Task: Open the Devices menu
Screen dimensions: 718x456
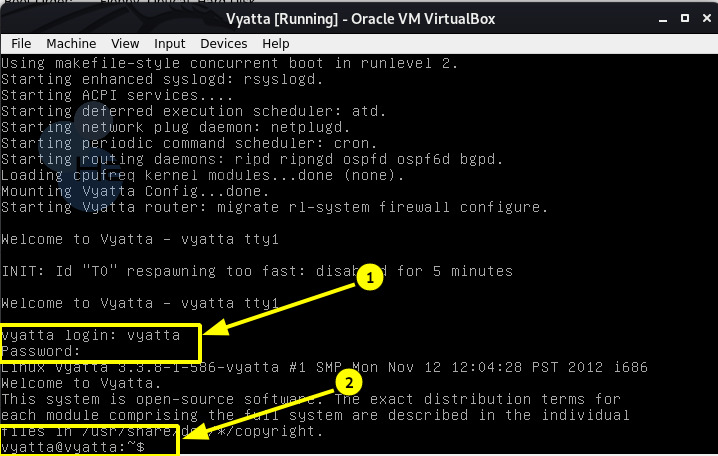Action: tap(223, 43)
